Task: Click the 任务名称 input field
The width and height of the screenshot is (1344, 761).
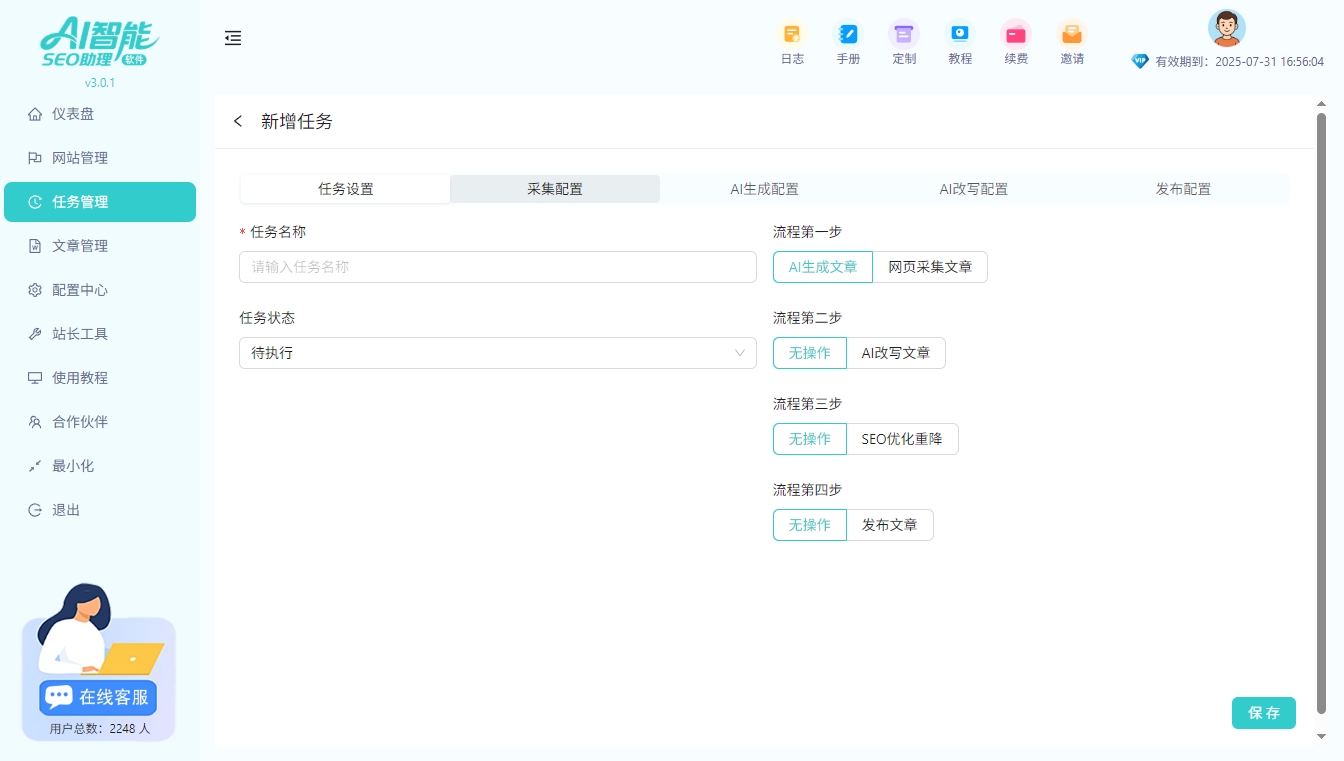Action: tap(497, 266)
